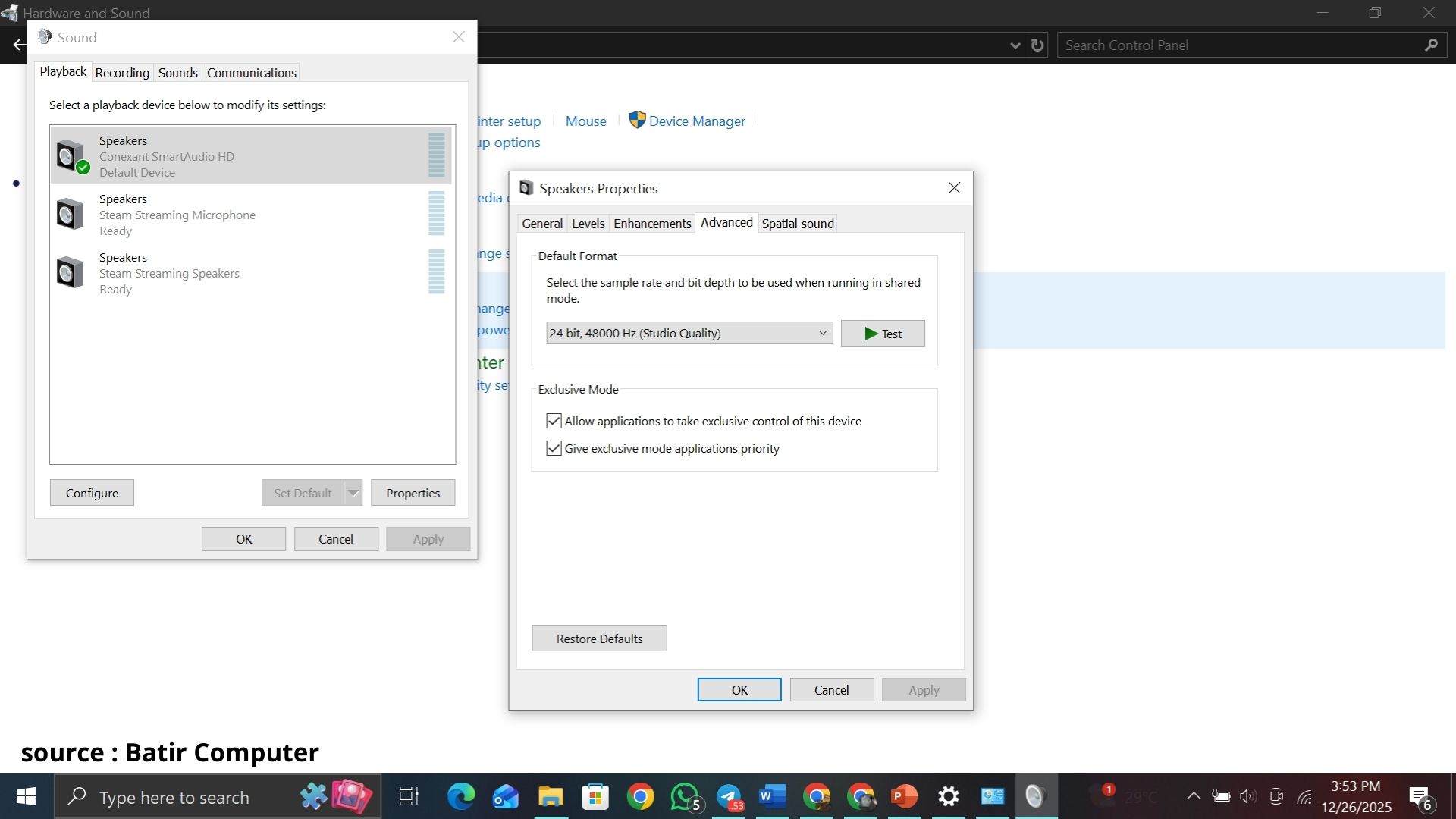
Task: Go back with the Control Panel arrow
Action: pos(20,45)
